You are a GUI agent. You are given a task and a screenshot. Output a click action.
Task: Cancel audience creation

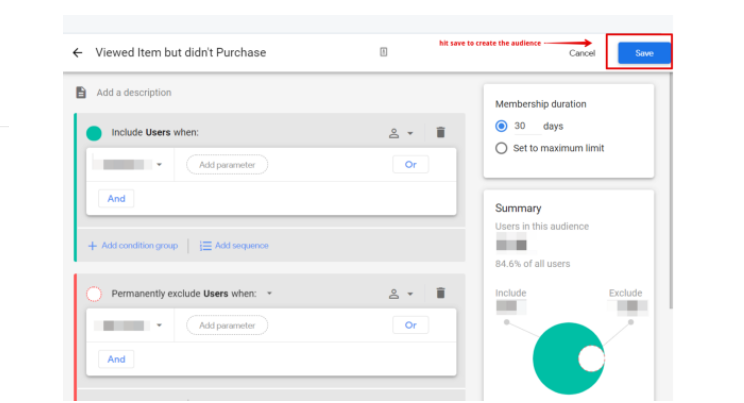pyautogui.click(x=582, y=53)
